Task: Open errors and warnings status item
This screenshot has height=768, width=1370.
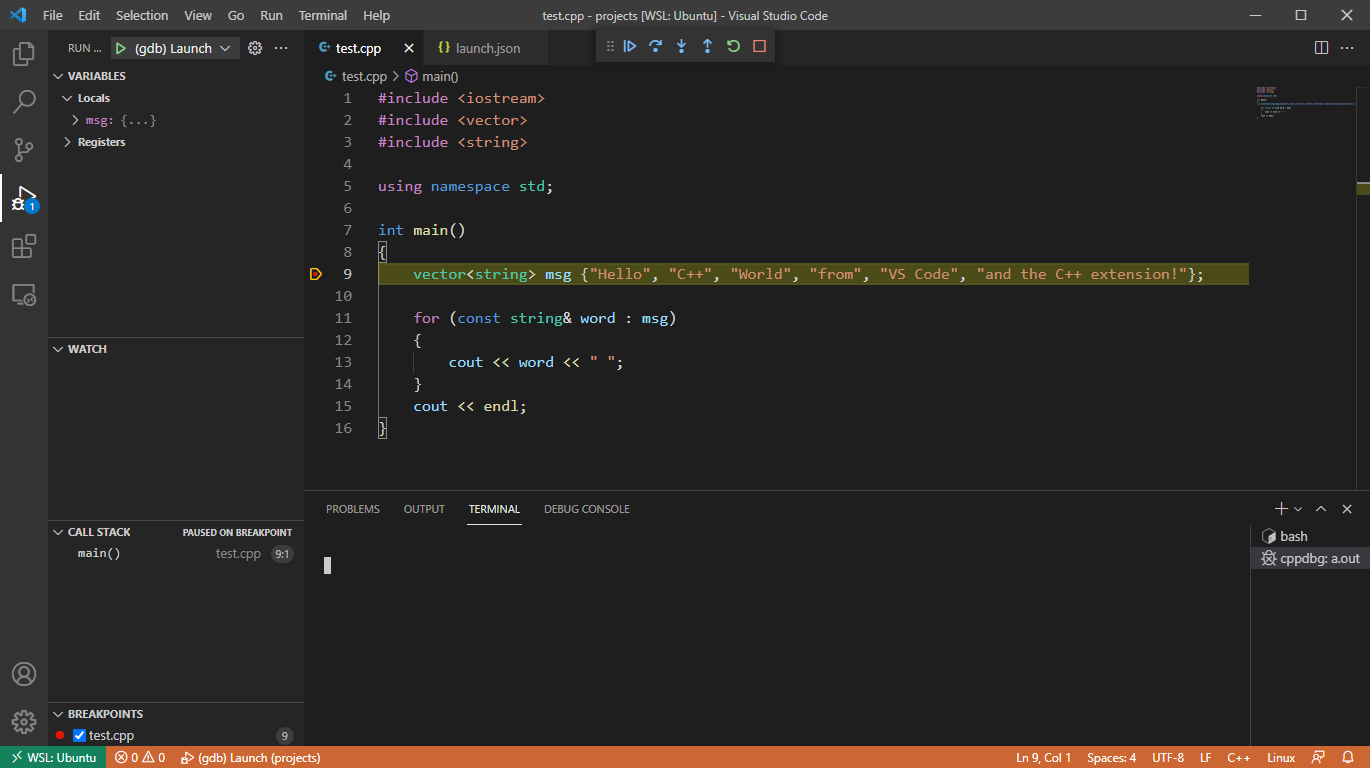Action: (x=140, y=757)
